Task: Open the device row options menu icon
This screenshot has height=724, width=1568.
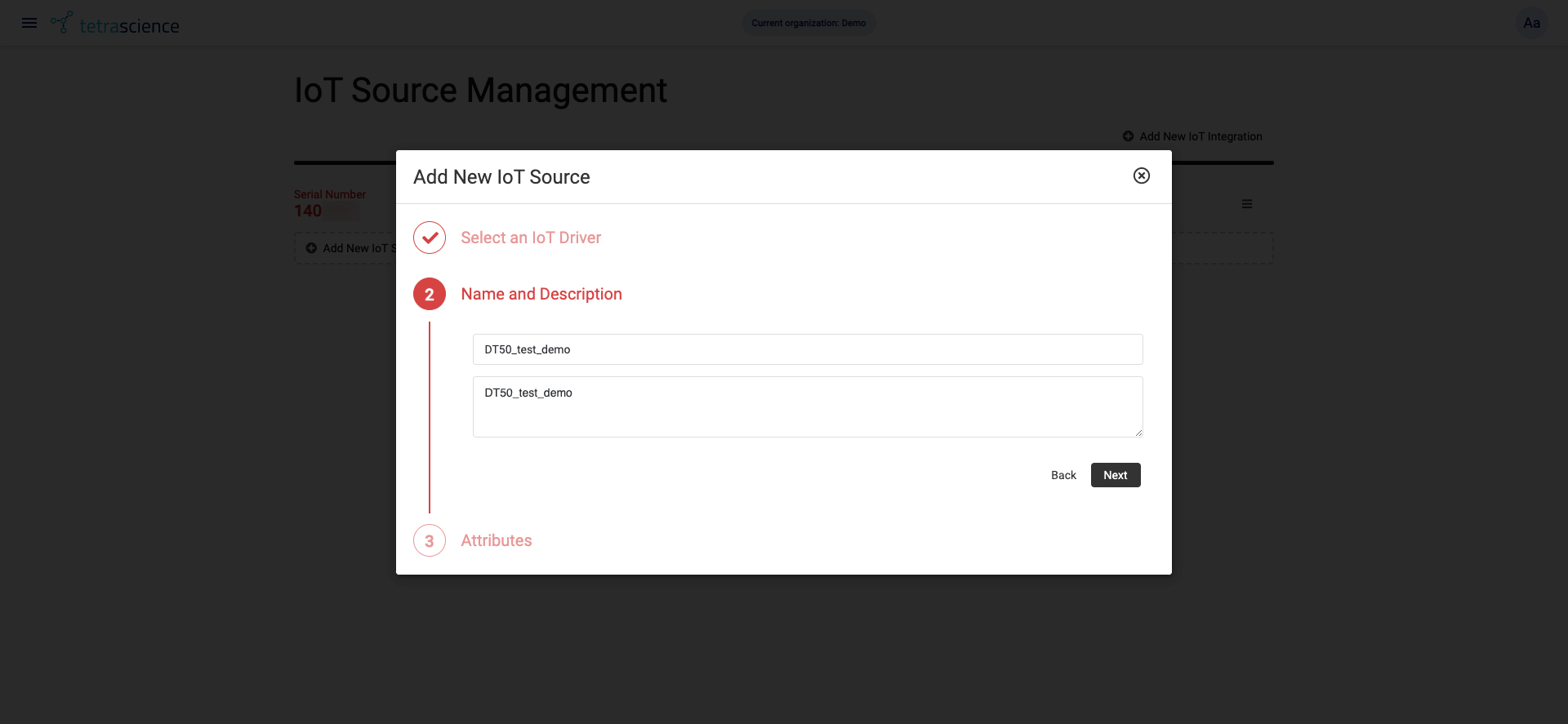Action: 1247,204
